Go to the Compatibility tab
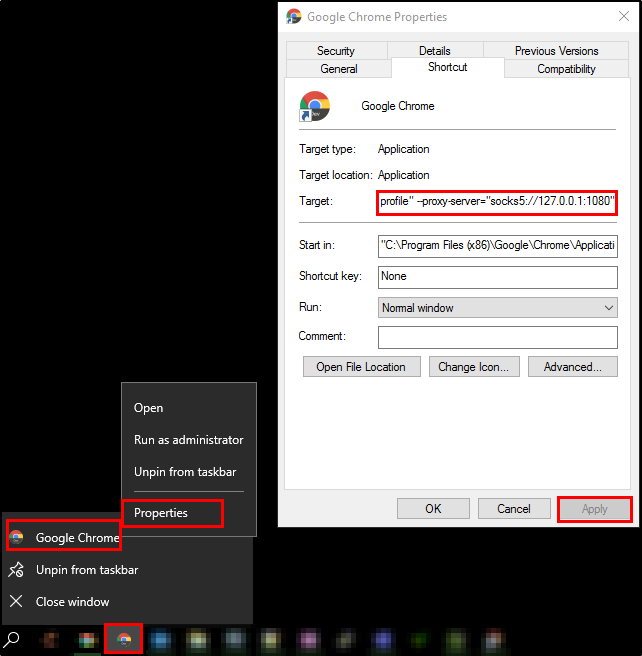This screenshot has height=656, width=642. [x=566, y=69]
